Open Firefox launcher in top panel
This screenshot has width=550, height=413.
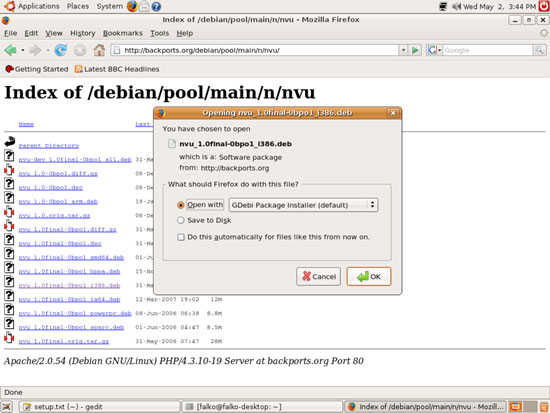point(132,6)
